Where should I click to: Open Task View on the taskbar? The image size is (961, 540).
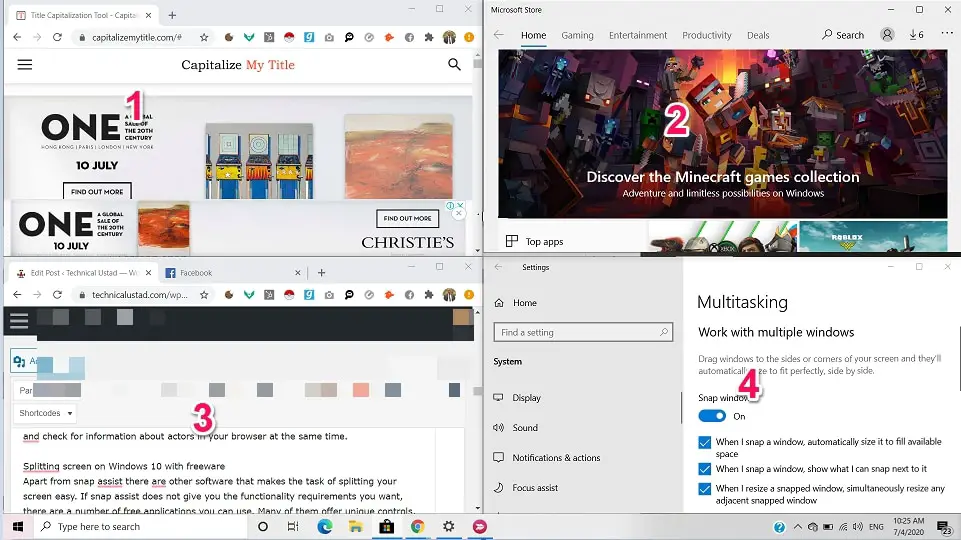coord(293,527)
